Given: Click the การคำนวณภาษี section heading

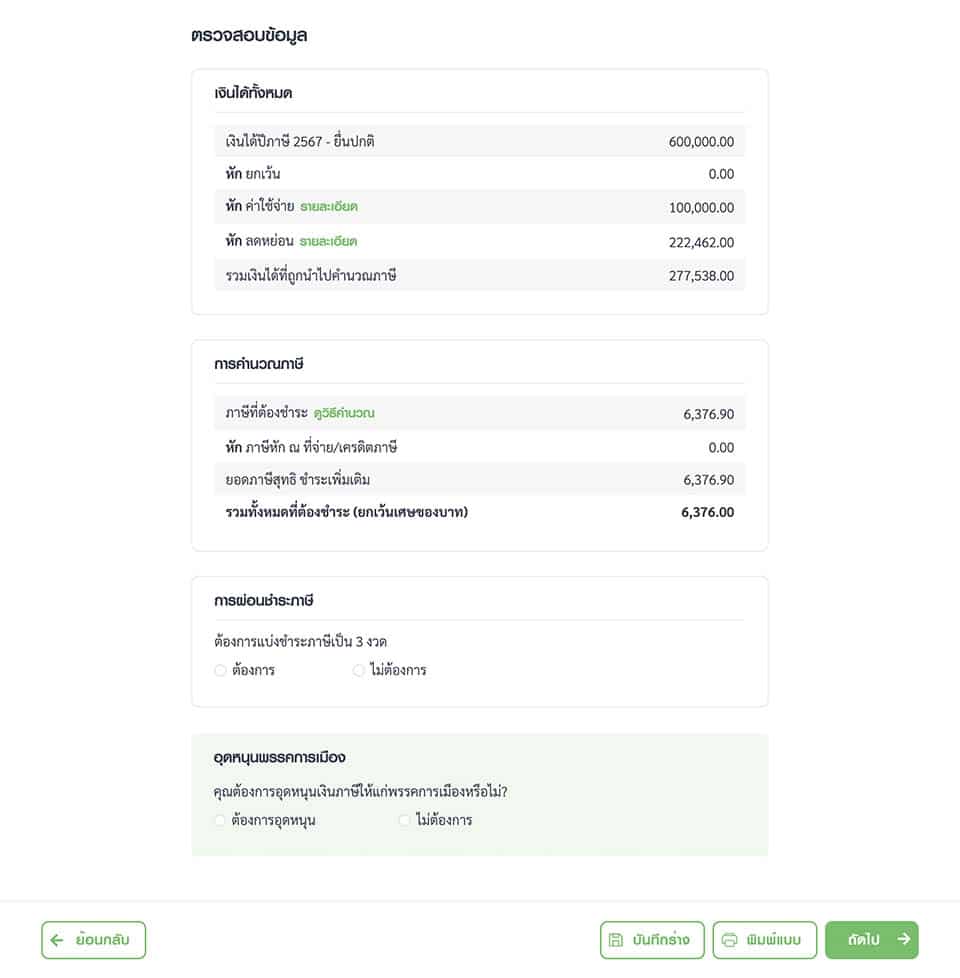Looking at the screenshot, I should [259, 364].
